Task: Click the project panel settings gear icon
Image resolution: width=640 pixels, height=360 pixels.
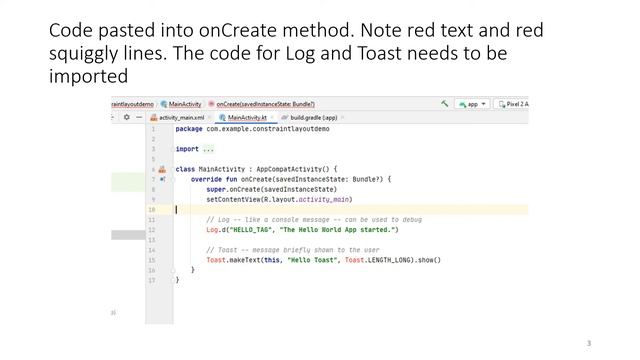Action: pos(127,117)
